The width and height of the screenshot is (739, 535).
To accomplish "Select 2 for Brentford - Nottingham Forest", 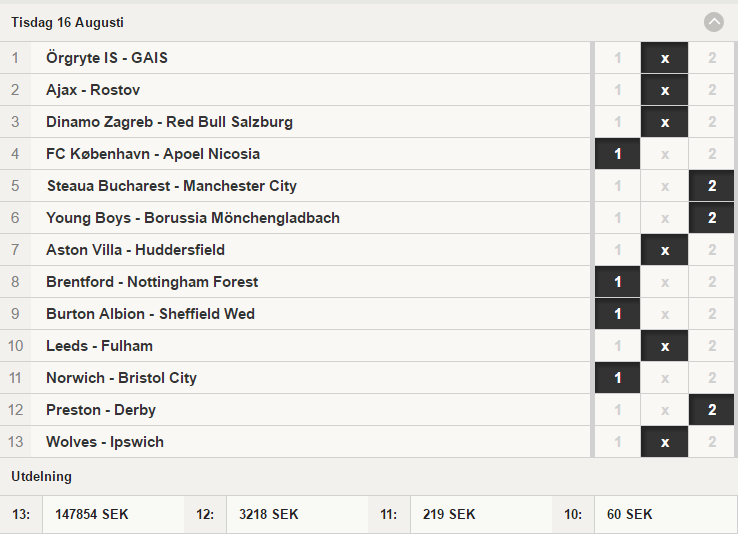I will coord(712,282).
